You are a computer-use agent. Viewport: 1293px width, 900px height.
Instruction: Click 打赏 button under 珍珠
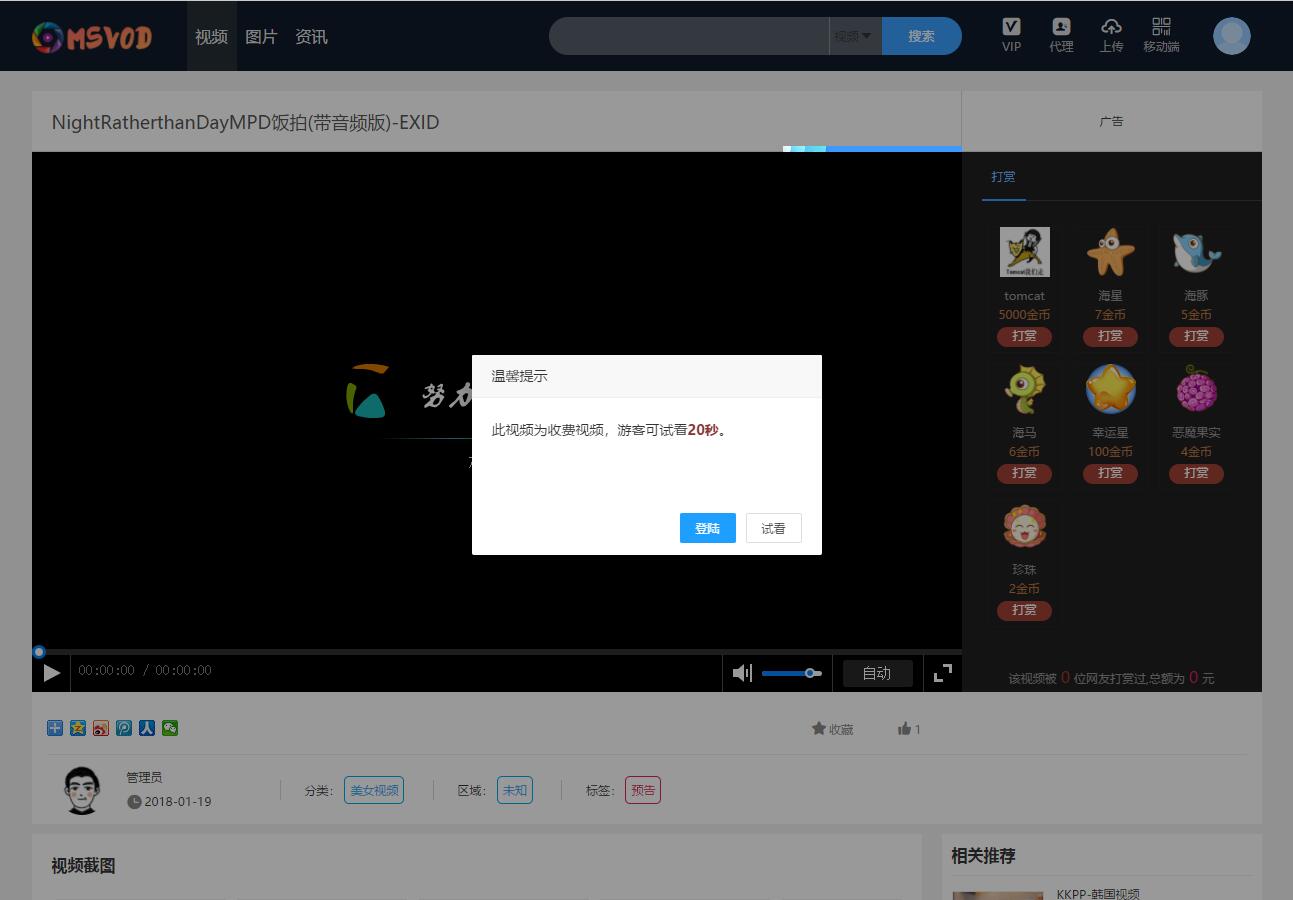coord(1024,610)
